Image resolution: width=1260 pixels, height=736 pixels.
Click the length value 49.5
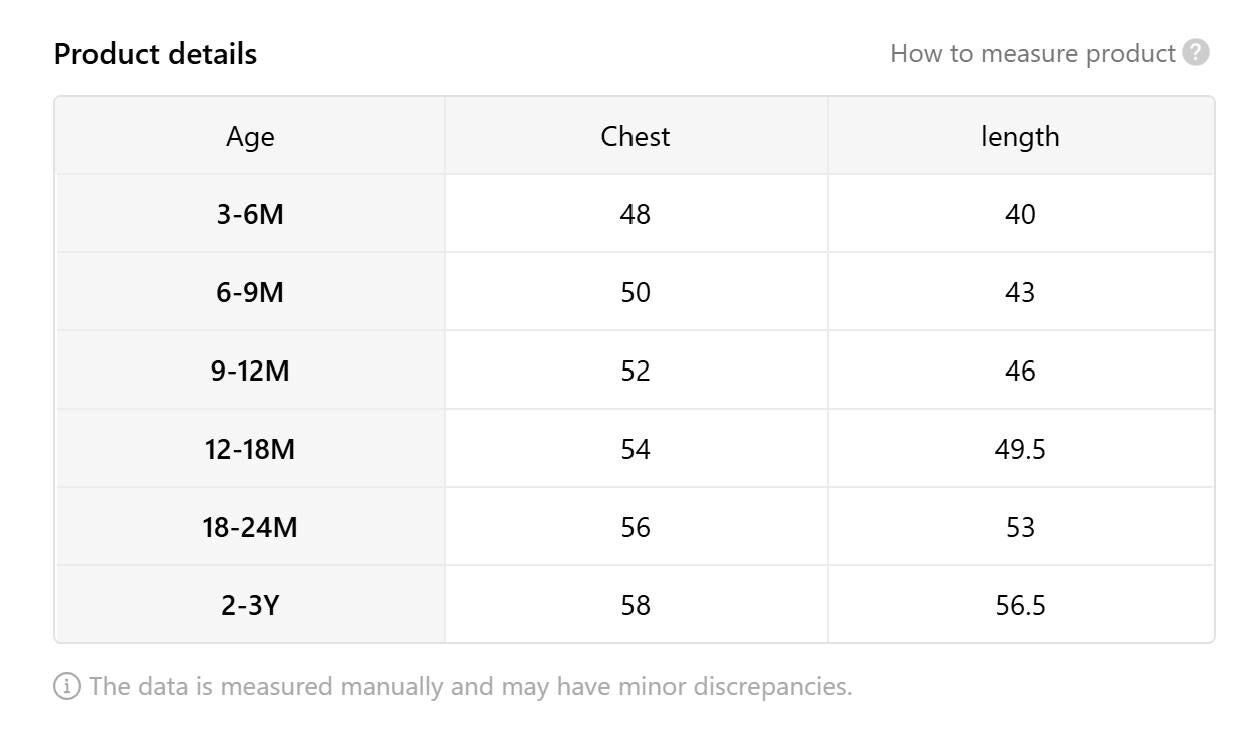[x=1020, y=449]
